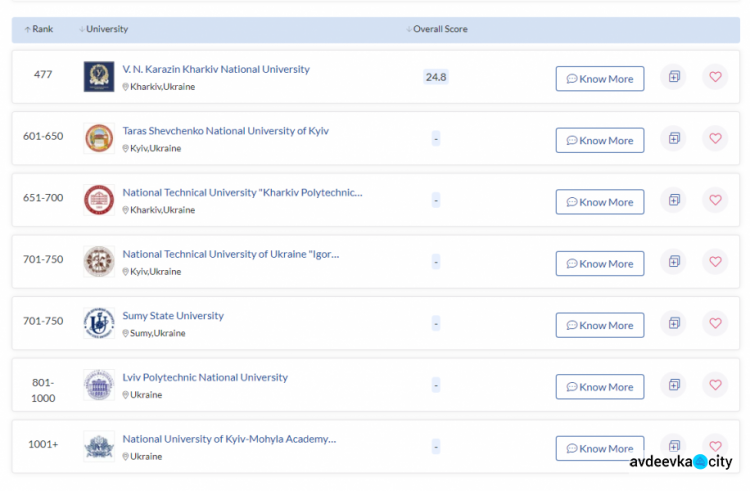The width and height of the screenshot is (750, 491).
Task: Click Know More for Sumy State University
Action: [600, 325]
